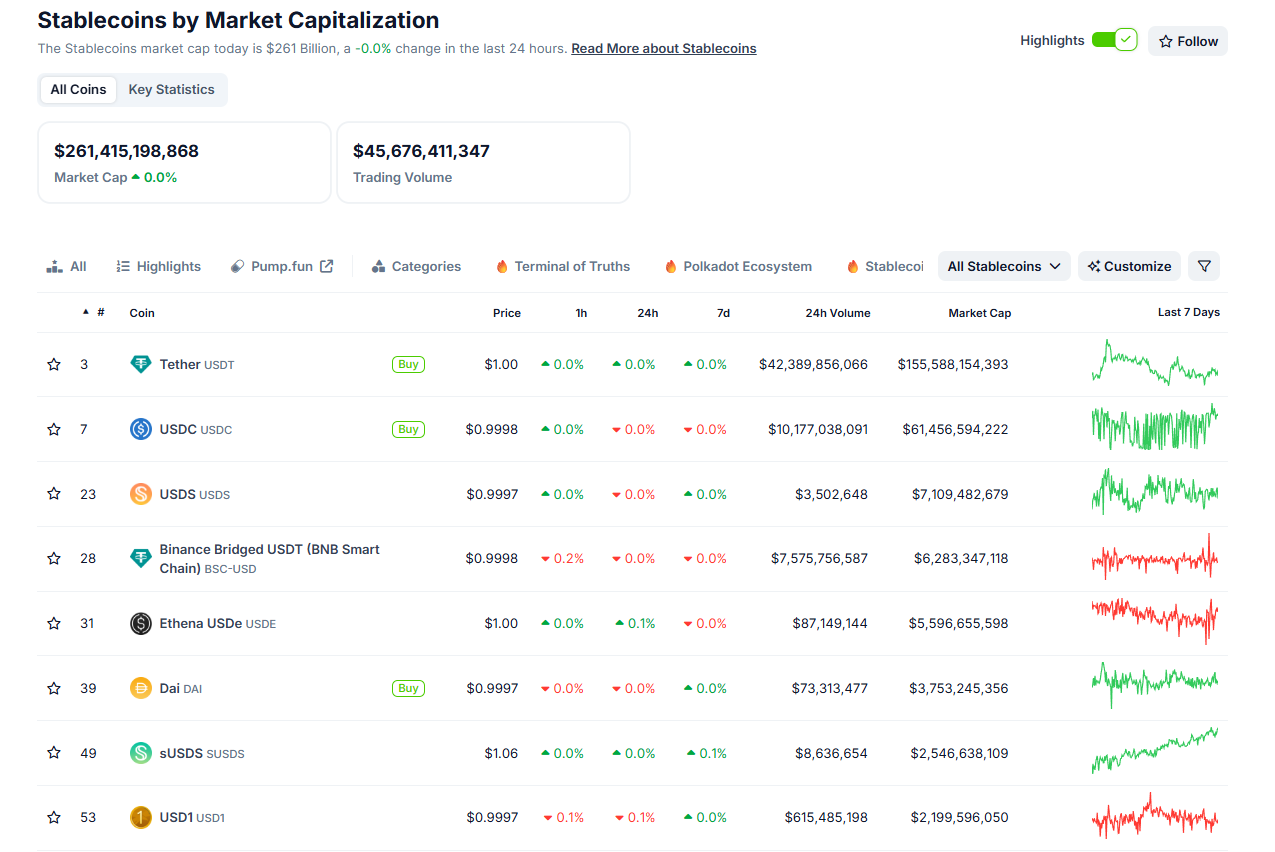Image resolution: width=1275 pixels, height=852 pixels.
Task: Click the black Ethena USDe logo
Action: (141, 623)
